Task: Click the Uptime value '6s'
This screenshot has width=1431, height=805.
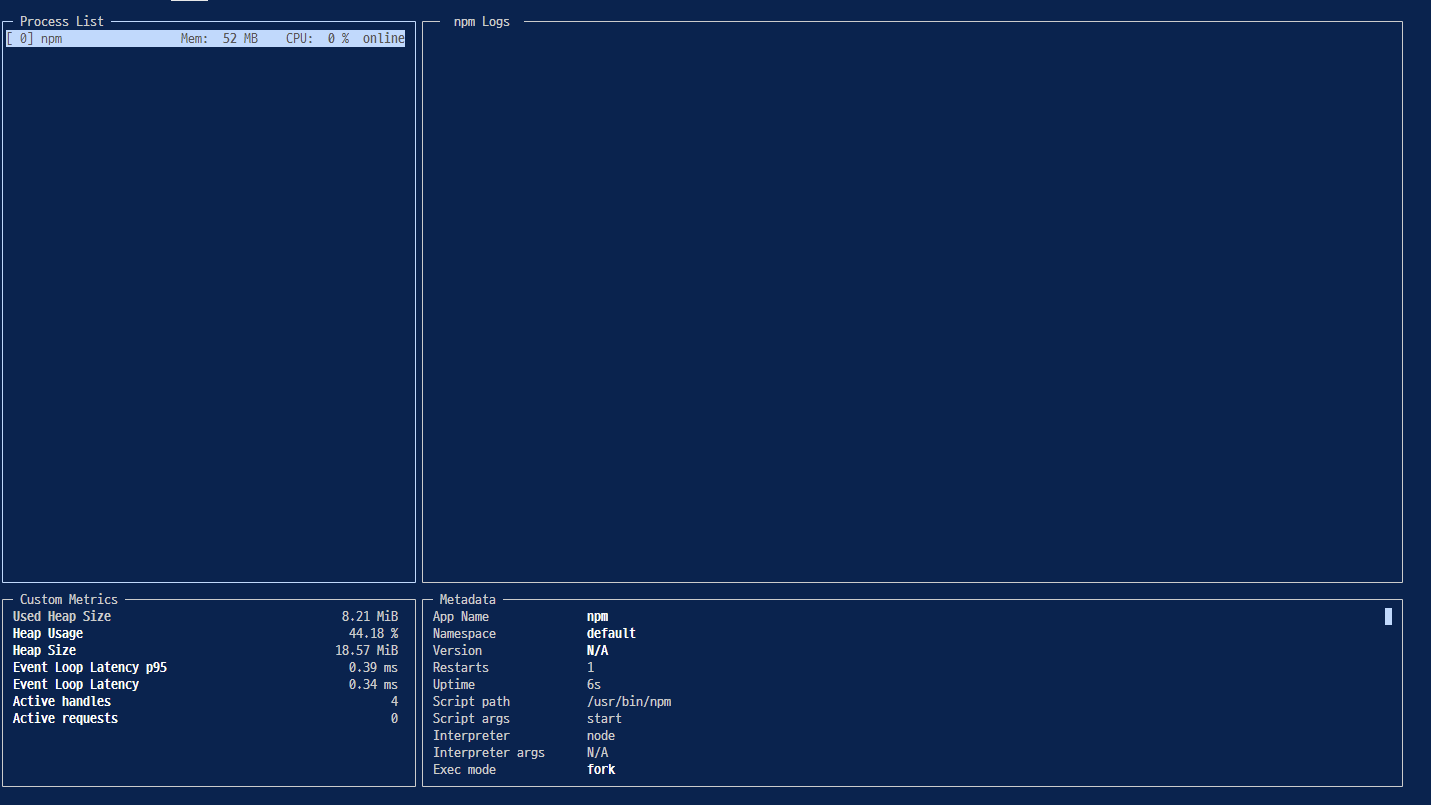Action: coord(594,684)
